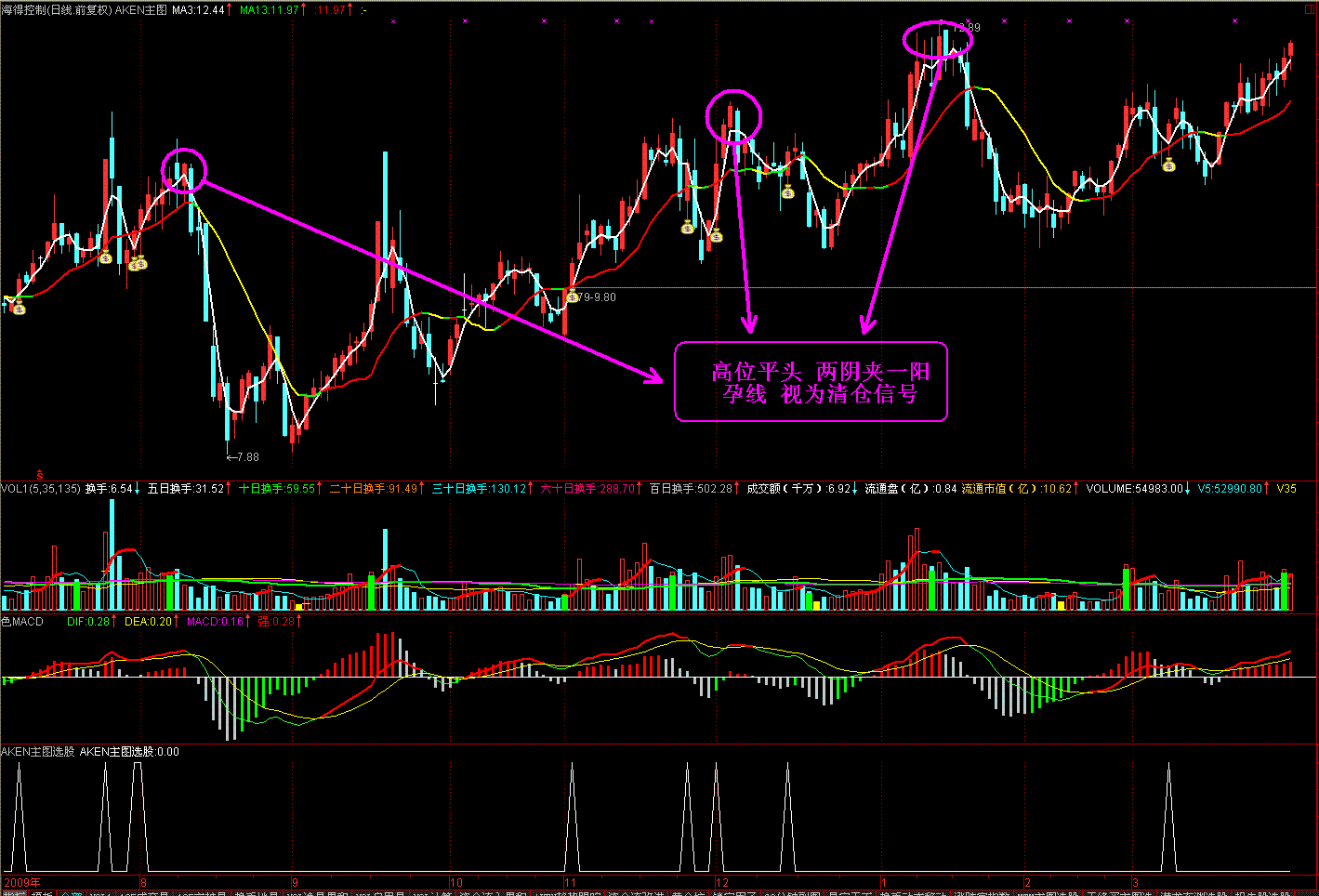1319x896 pixels.
Task: Click the money bag icon beside 9.80 label
Action: 573,297
